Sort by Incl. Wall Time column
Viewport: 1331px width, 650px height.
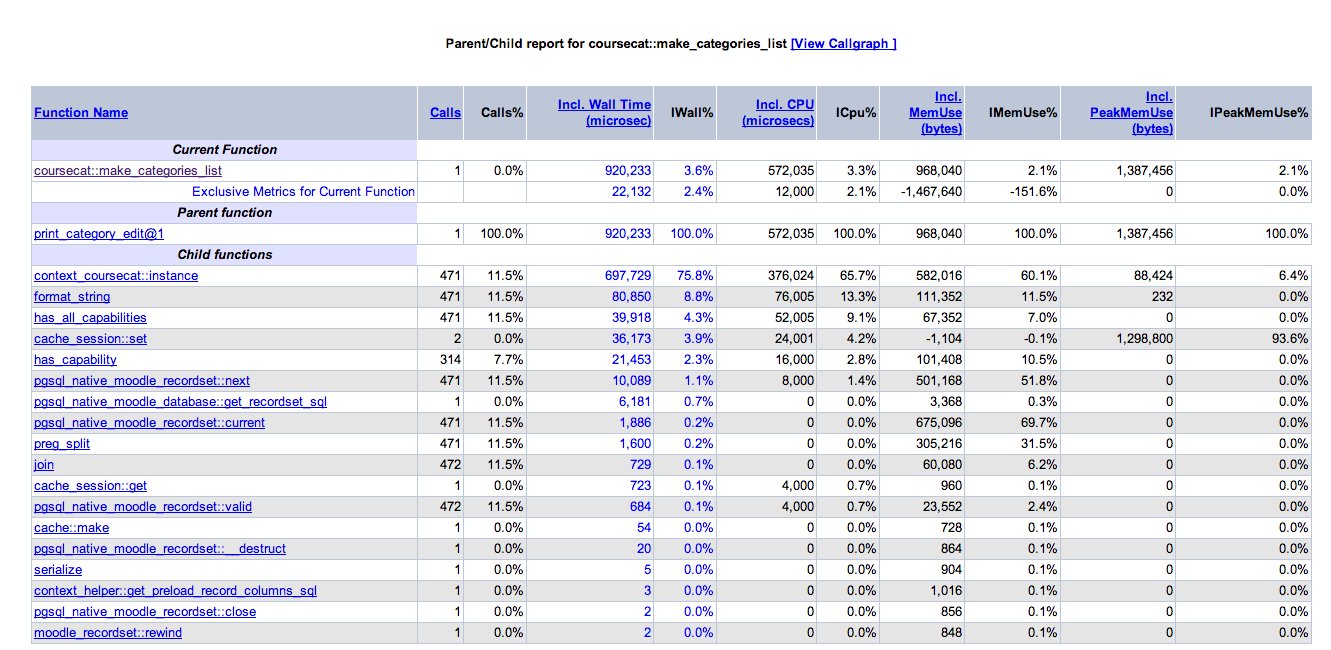pyautogui.click(x=604, y=112)
